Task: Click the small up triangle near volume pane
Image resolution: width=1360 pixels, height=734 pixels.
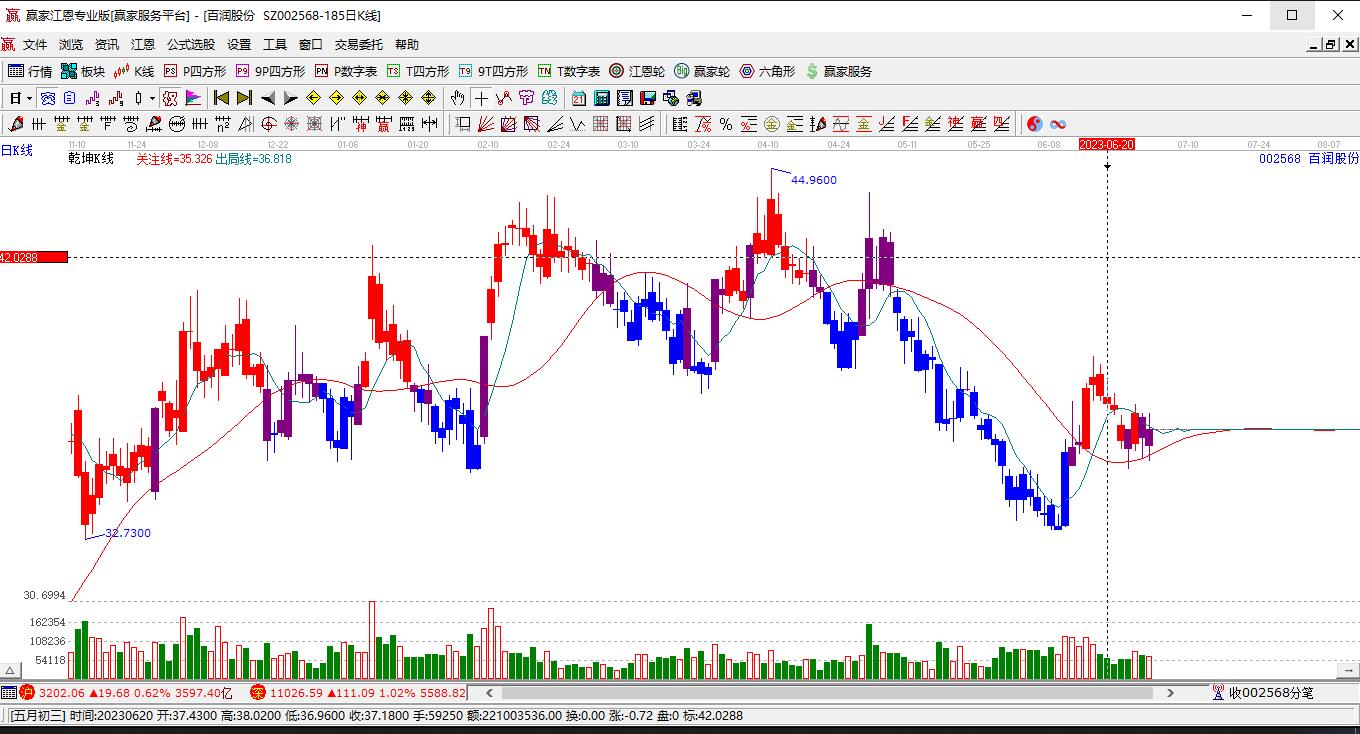Action: coord(11,671)
